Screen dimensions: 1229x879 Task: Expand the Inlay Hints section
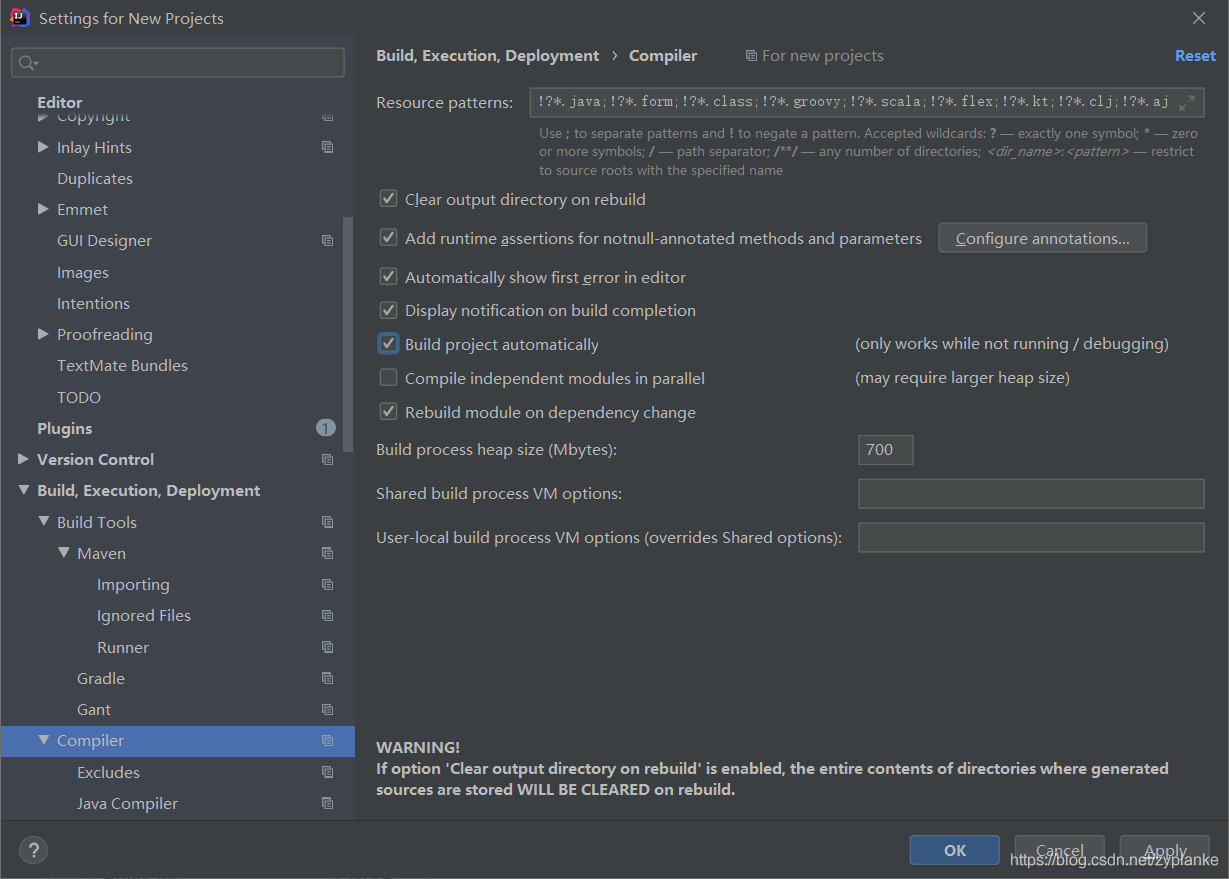[x=43, y=147]
